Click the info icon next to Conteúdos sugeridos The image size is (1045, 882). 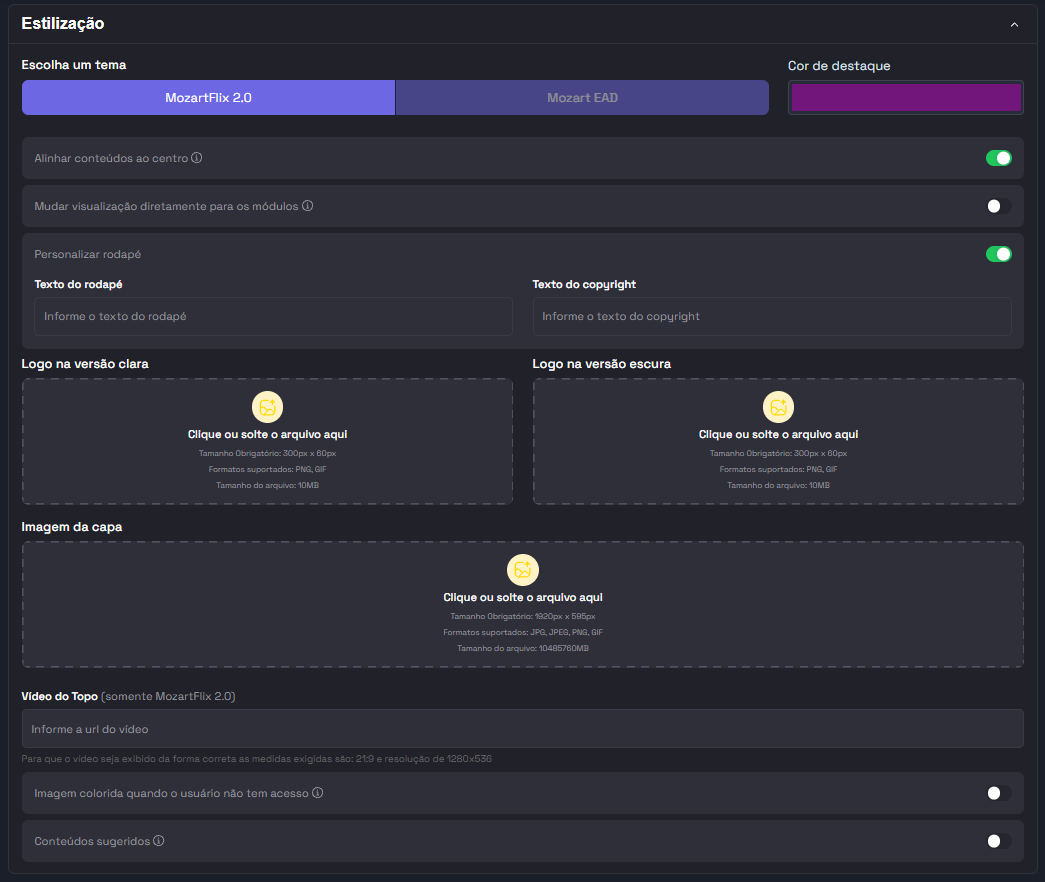point(159,841)
